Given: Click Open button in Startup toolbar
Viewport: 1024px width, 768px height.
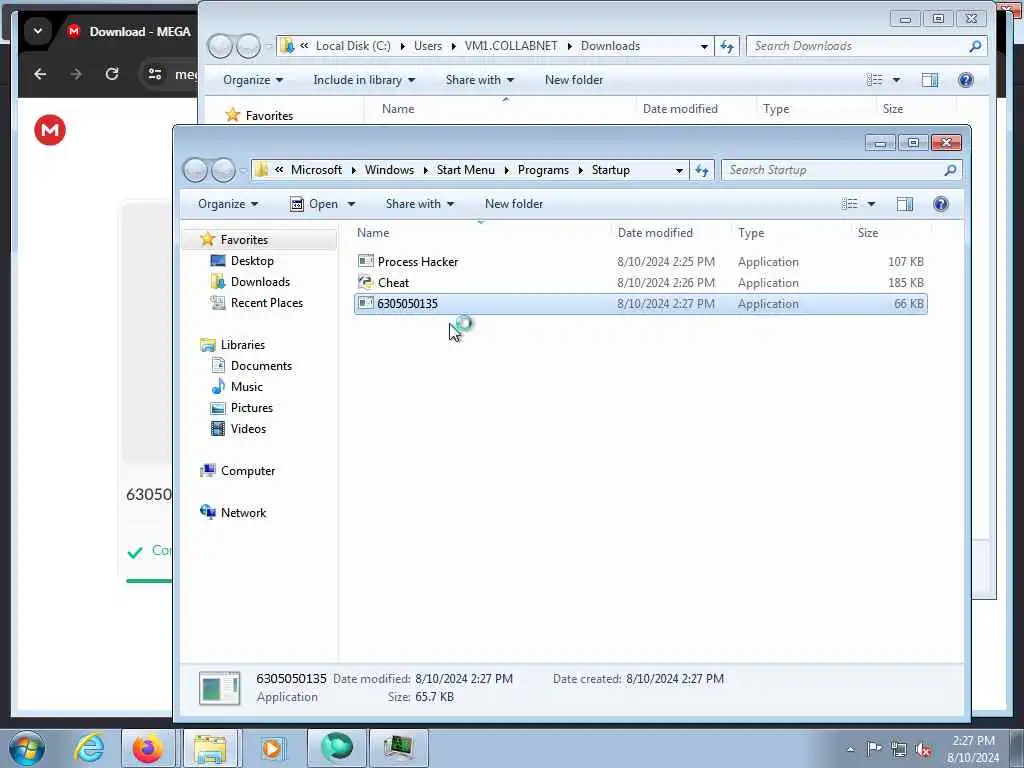Looking at the screenshot, I should (315, 204).
